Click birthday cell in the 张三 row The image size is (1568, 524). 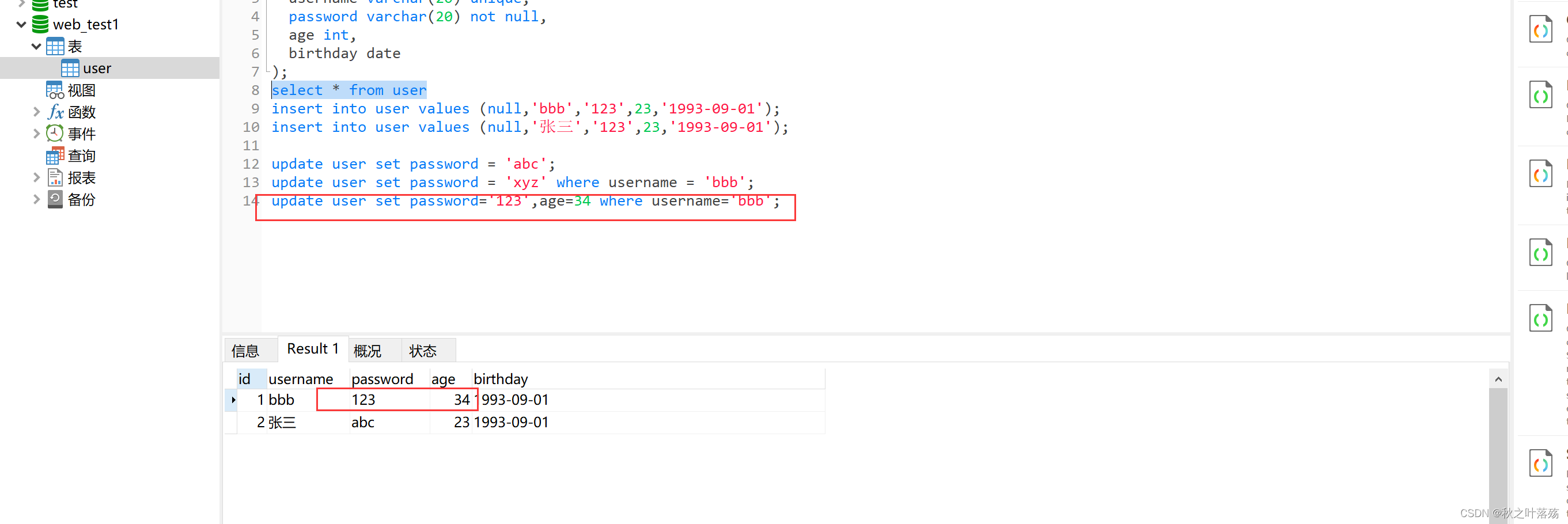[x=648, y=422]
